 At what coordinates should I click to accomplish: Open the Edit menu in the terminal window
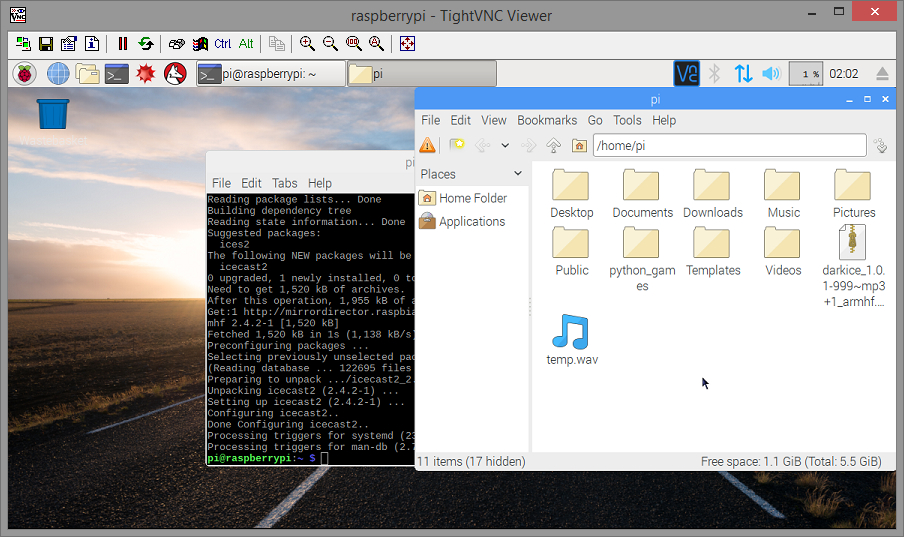point(251,183)
